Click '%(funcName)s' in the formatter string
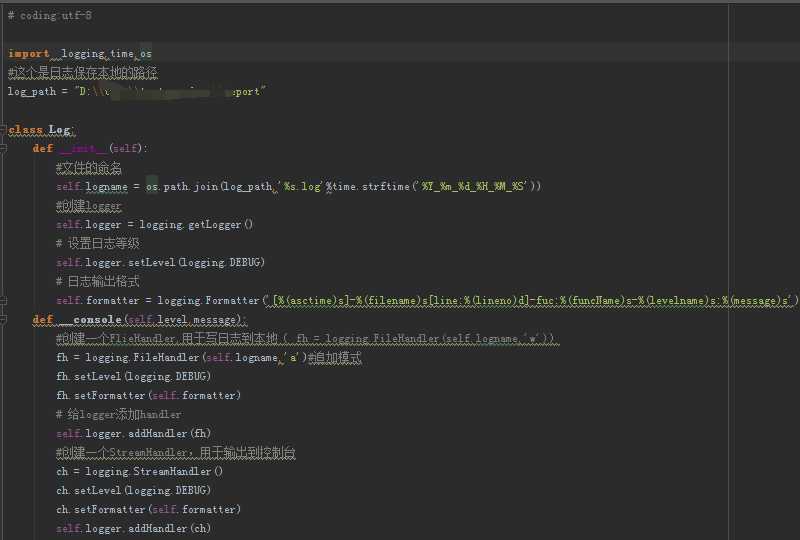800x540 pixels. point(598,301)
